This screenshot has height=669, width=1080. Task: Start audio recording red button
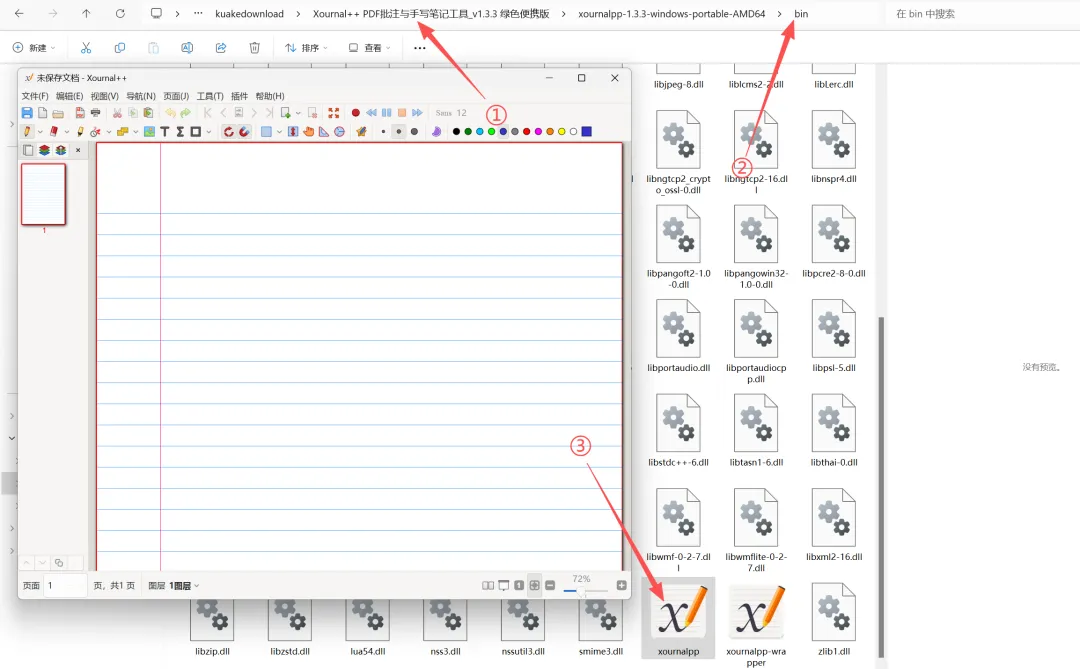(355, 112)
